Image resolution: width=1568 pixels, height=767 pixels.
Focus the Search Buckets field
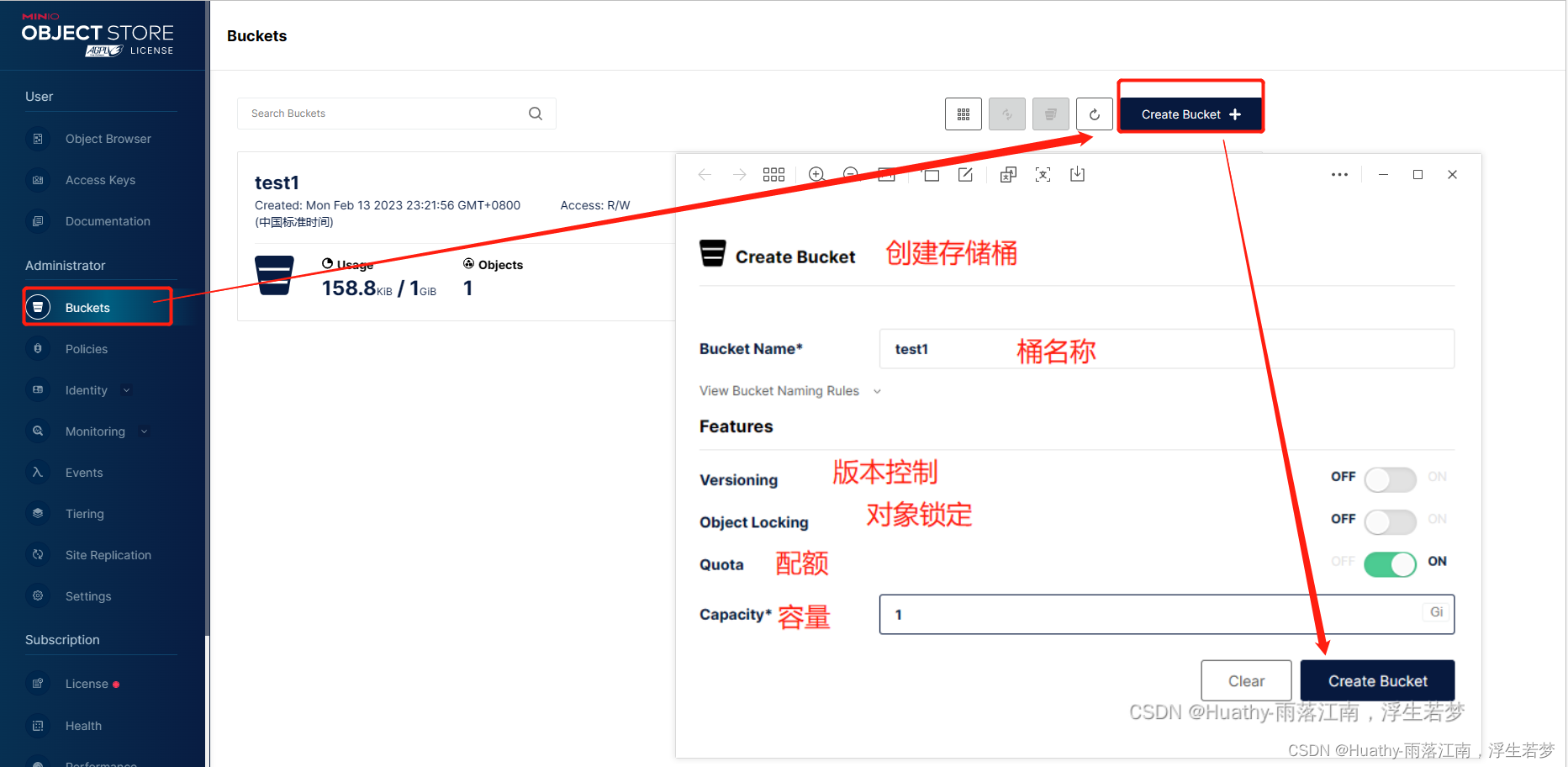(x=396, y=114)
